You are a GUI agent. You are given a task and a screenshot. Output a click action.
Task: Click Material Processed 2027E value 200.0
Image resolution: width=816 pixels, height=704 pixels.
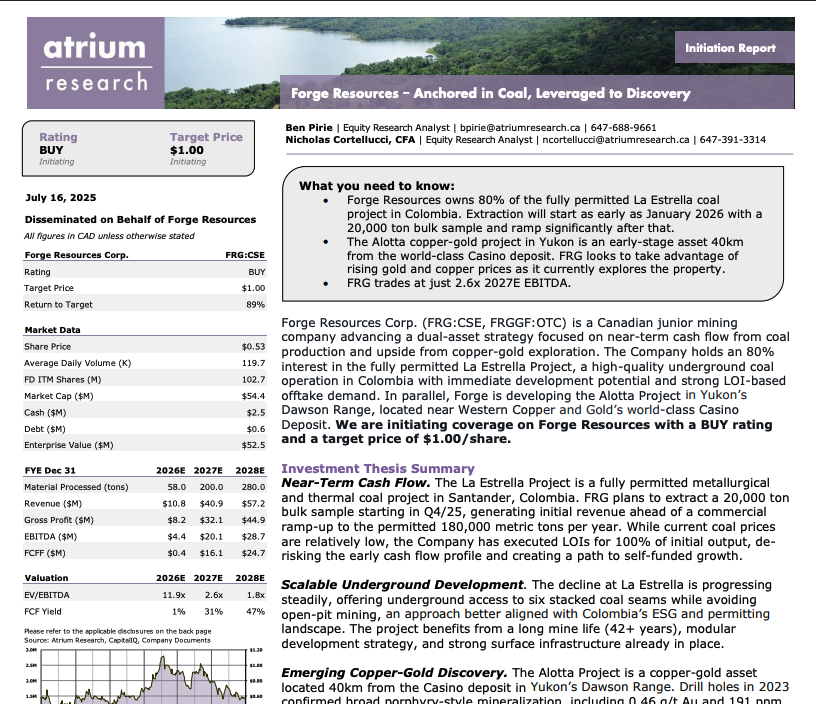tap(211, 487)
